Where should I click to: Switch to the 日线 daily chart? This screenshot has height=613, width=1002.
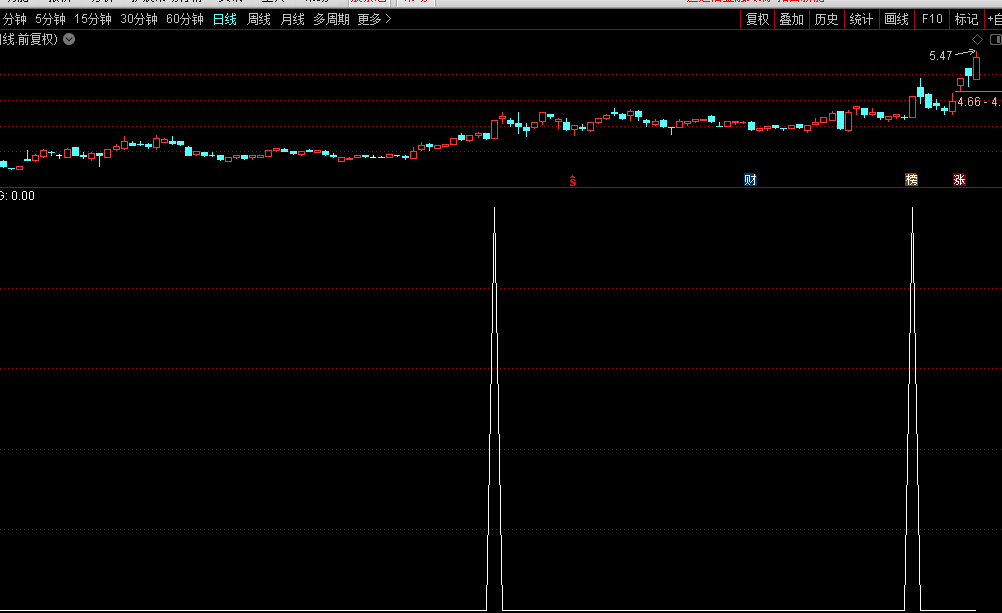coord(224,19)
